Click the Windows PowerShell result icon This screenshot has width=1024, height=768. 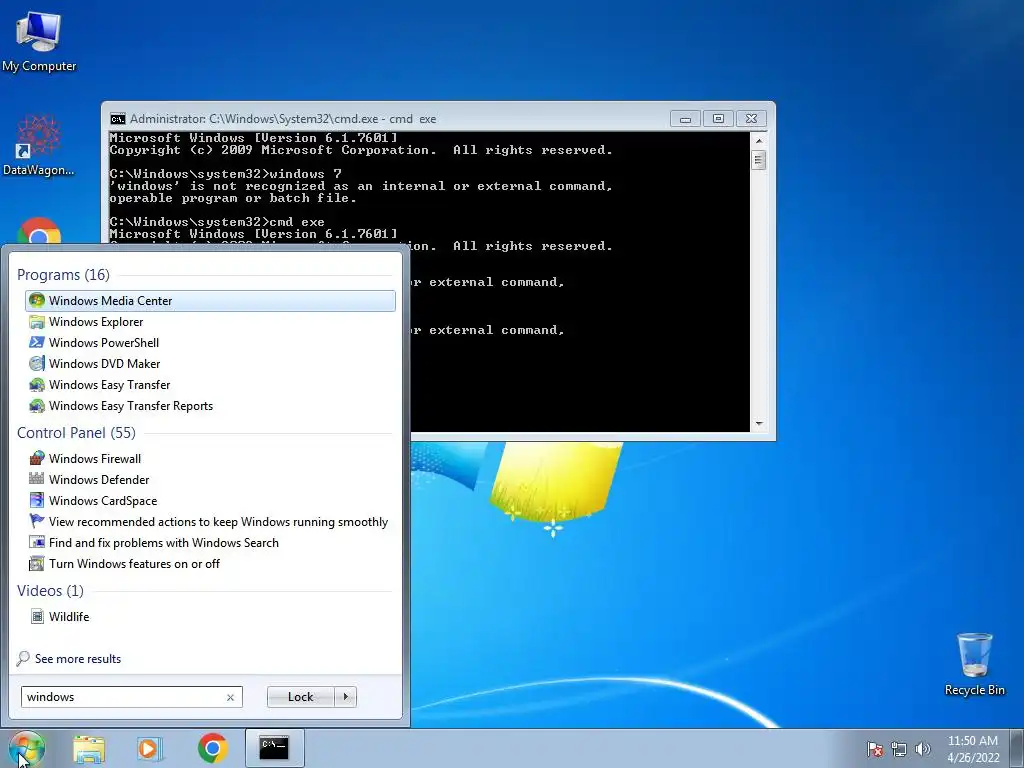[37, 342]
